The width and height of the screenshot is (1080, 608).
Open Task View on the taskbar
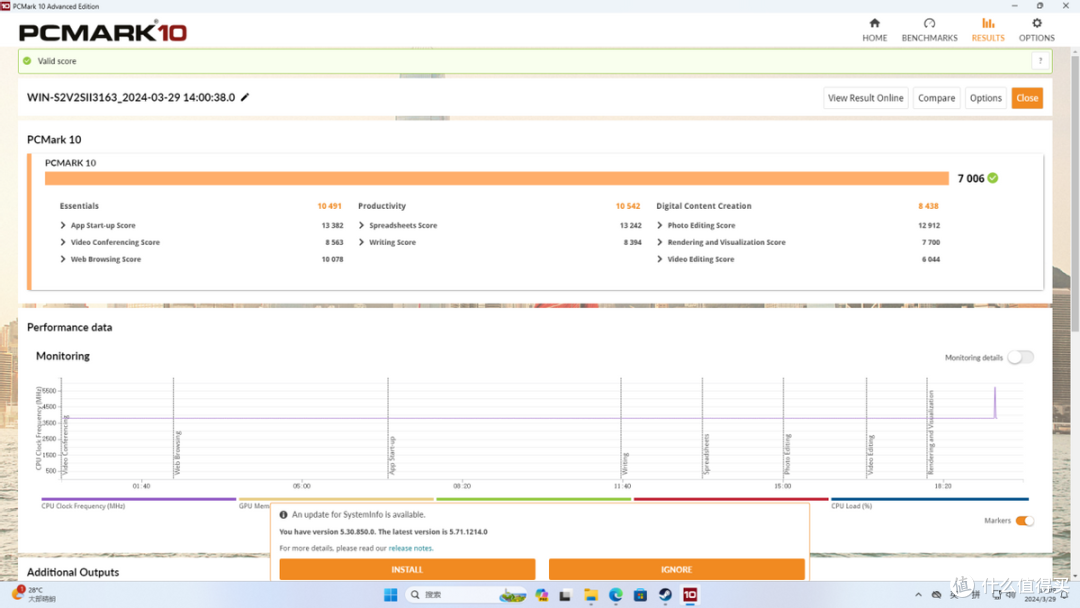[x=565, y=595]
